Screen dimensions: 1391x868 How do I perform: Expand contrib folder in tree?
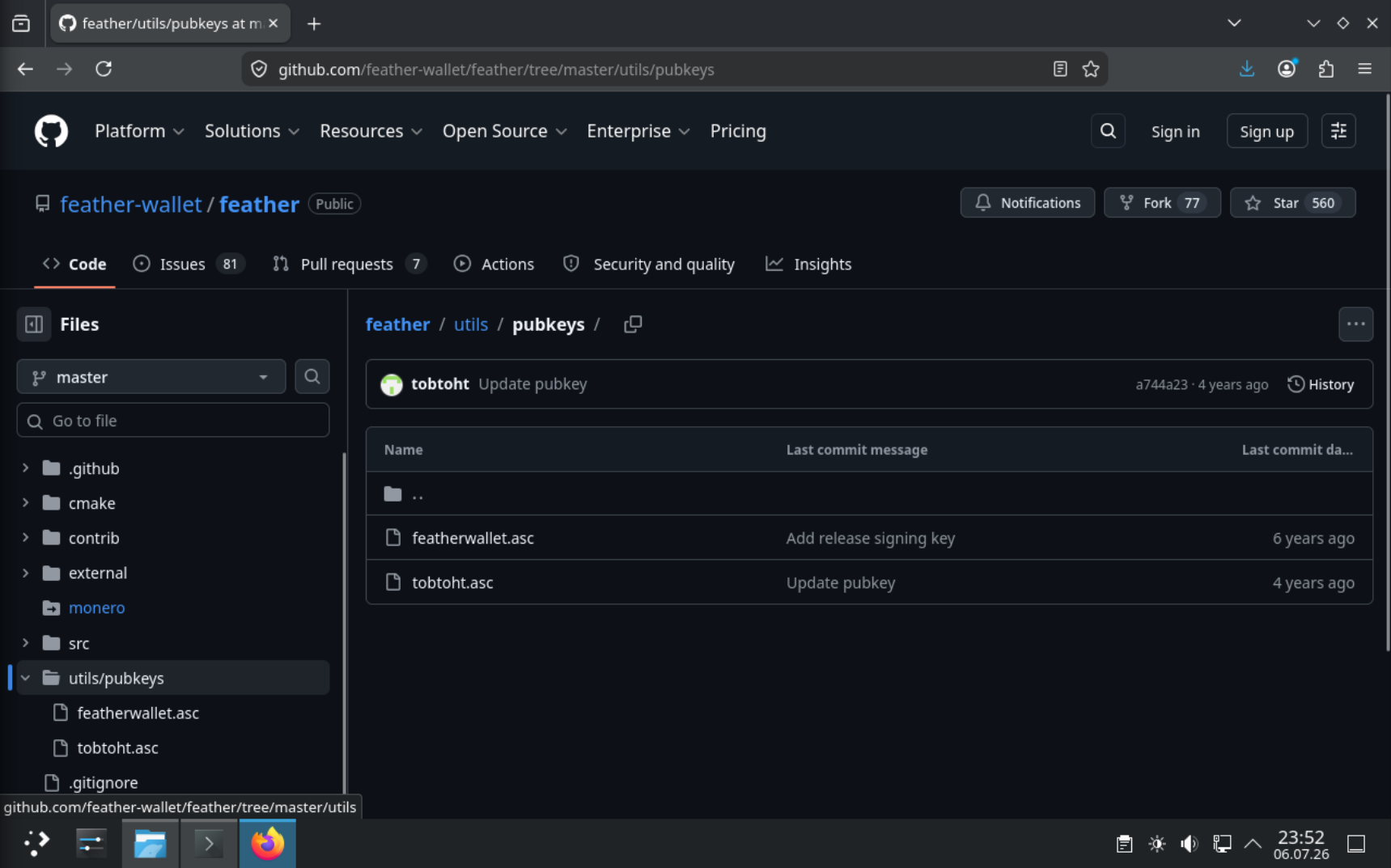pyautogui.click(x=25, y=538)
